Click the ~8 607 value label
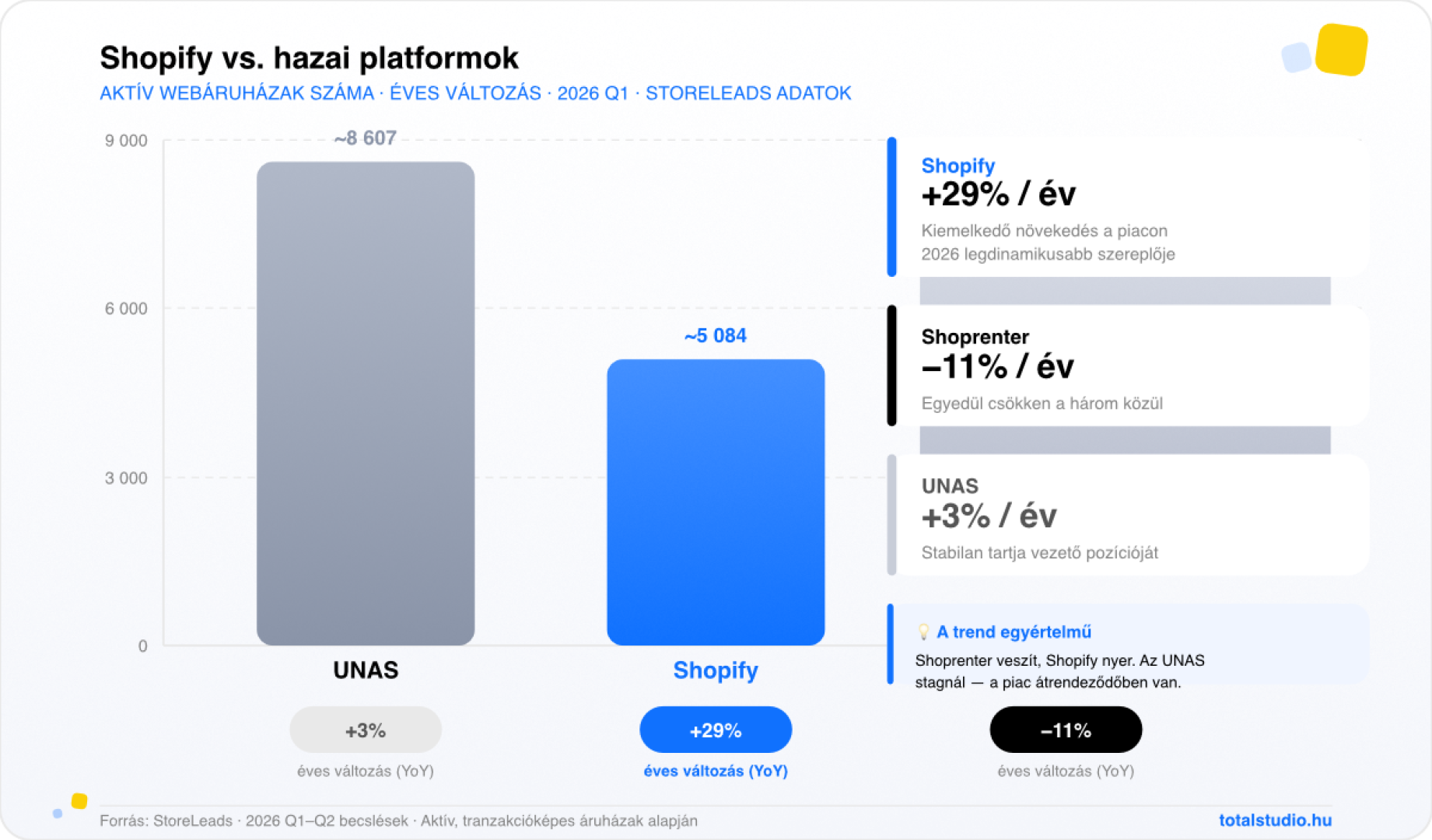 coord(366,138)
